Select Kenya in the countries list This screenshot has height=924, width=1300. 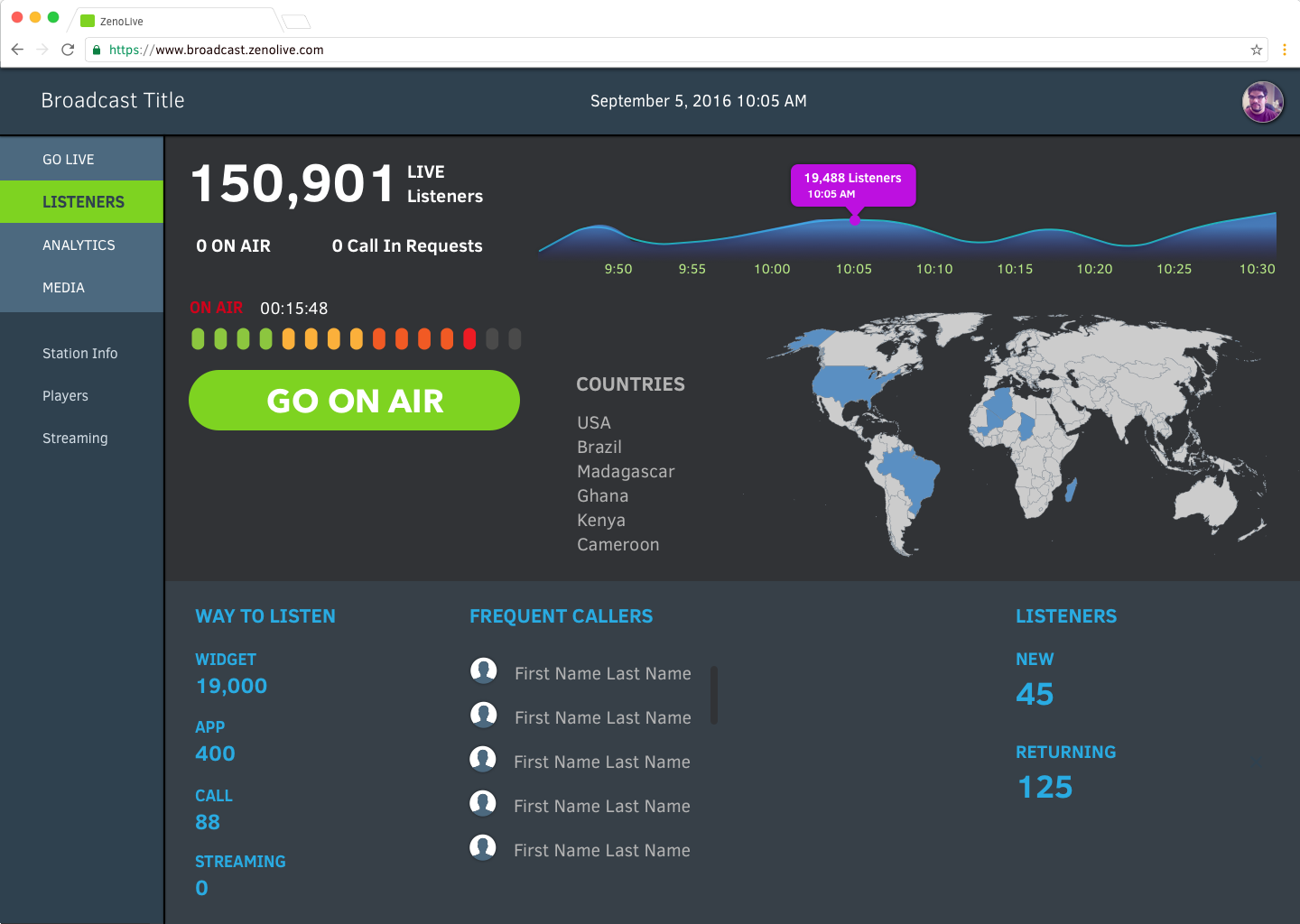point(601,520)
